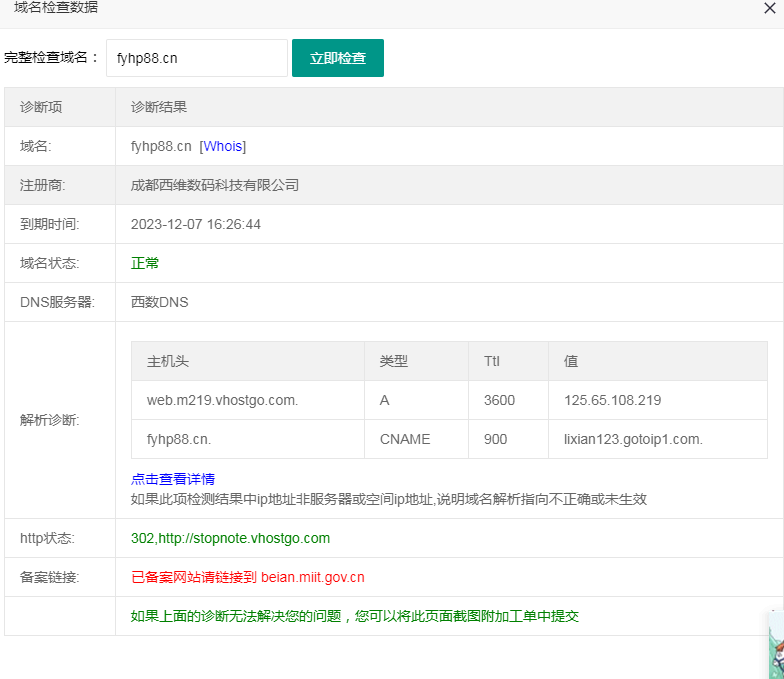This screenshot has height=679, width=784.
Task: Click the CNAME record type cell
Action: coord(405,439)
